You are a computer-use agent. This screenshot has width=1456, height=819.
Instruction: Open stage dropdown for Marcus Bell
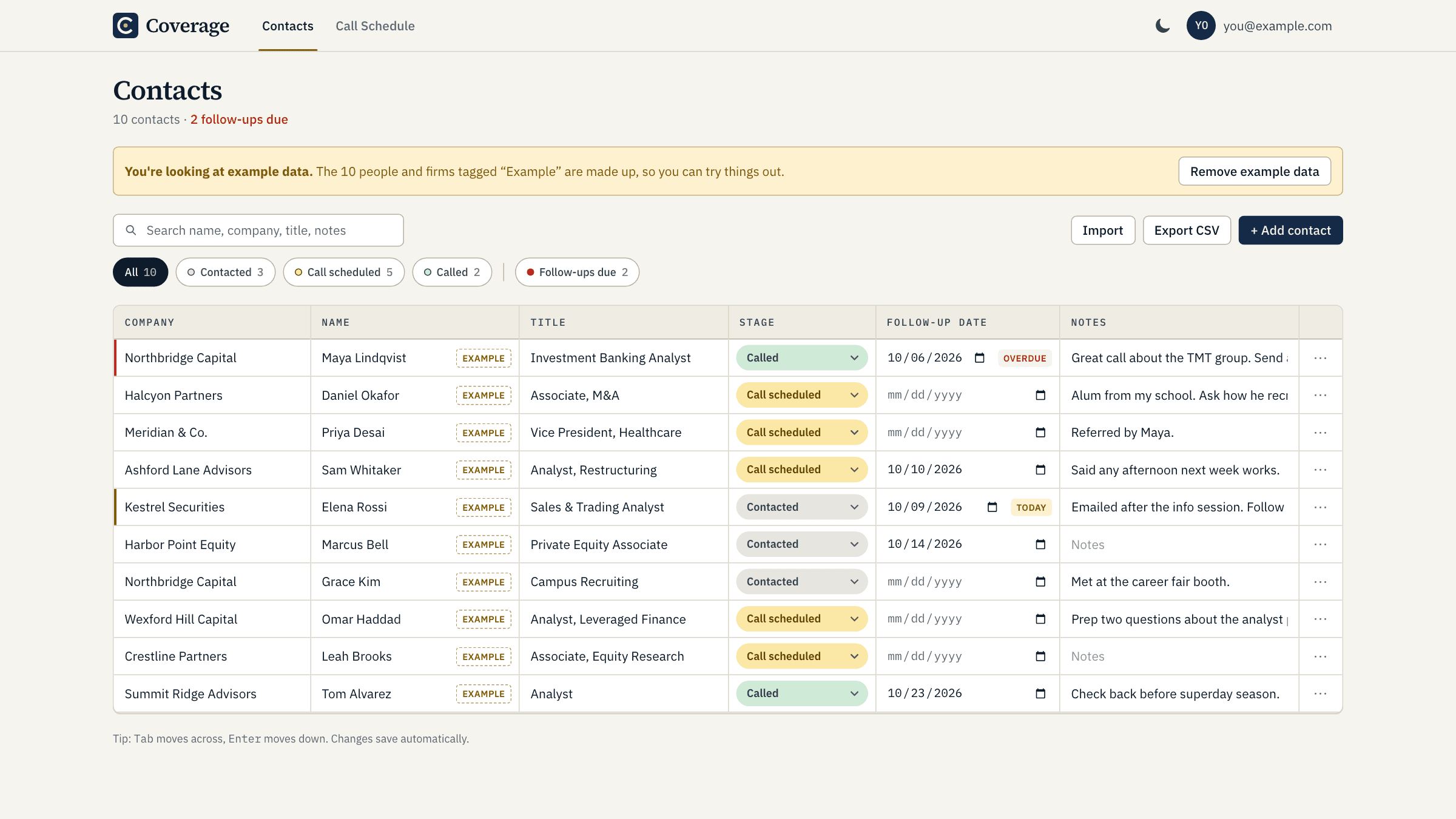pos(801,544)
